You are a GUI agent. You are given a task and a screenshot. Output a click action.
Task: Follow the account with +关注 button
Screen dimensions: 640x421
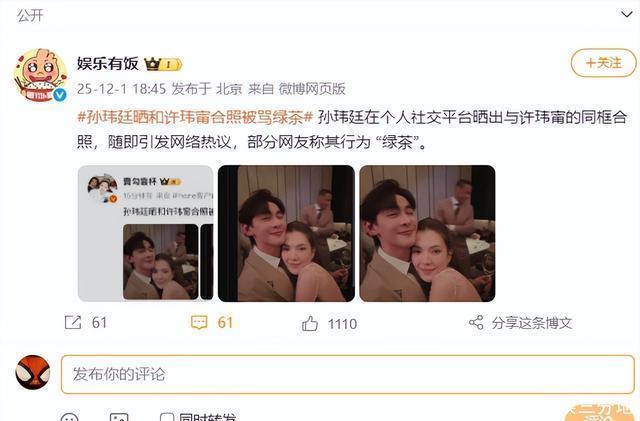[603, 63]
